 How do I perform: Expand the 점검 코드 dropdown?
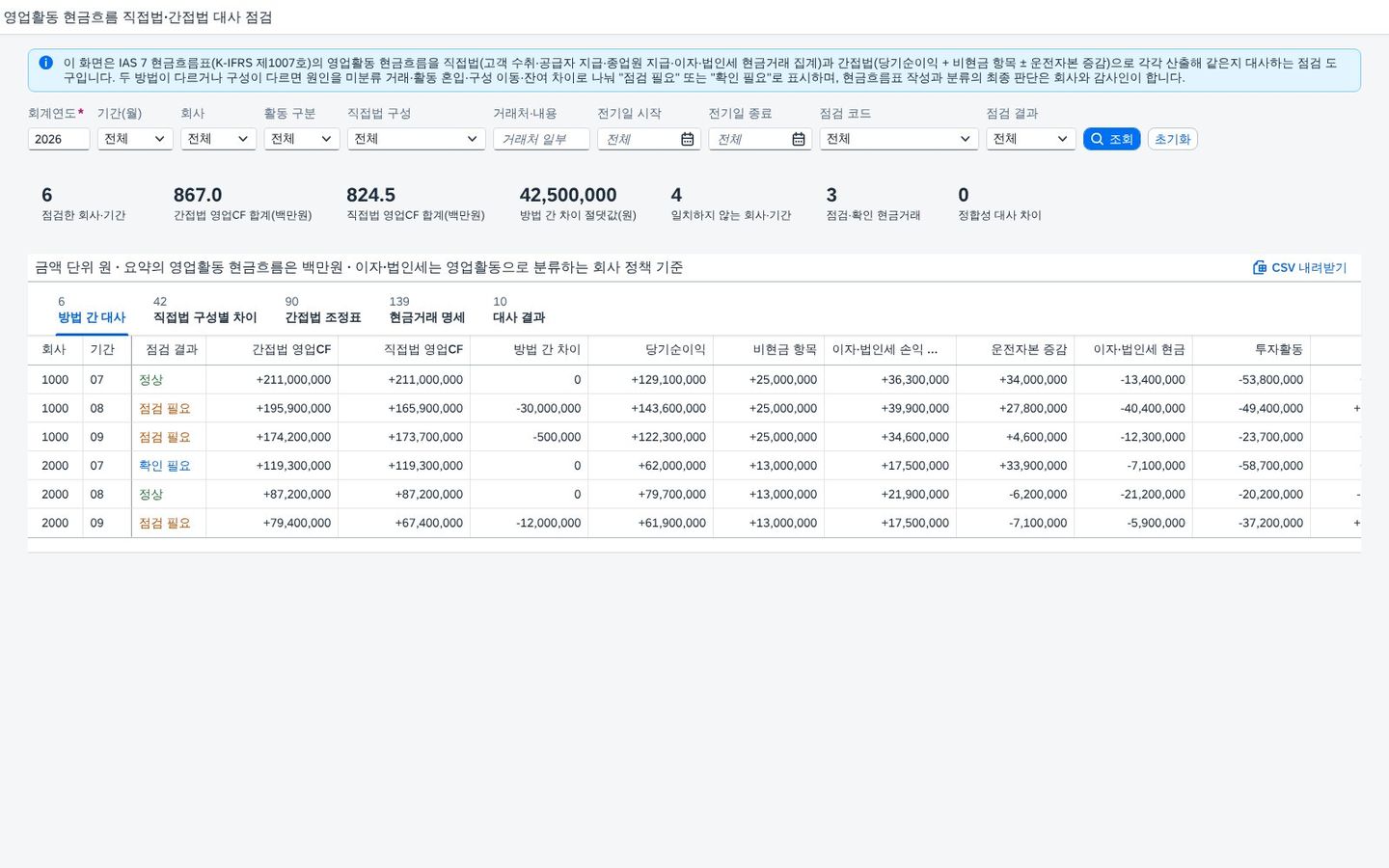coord(898,139)
